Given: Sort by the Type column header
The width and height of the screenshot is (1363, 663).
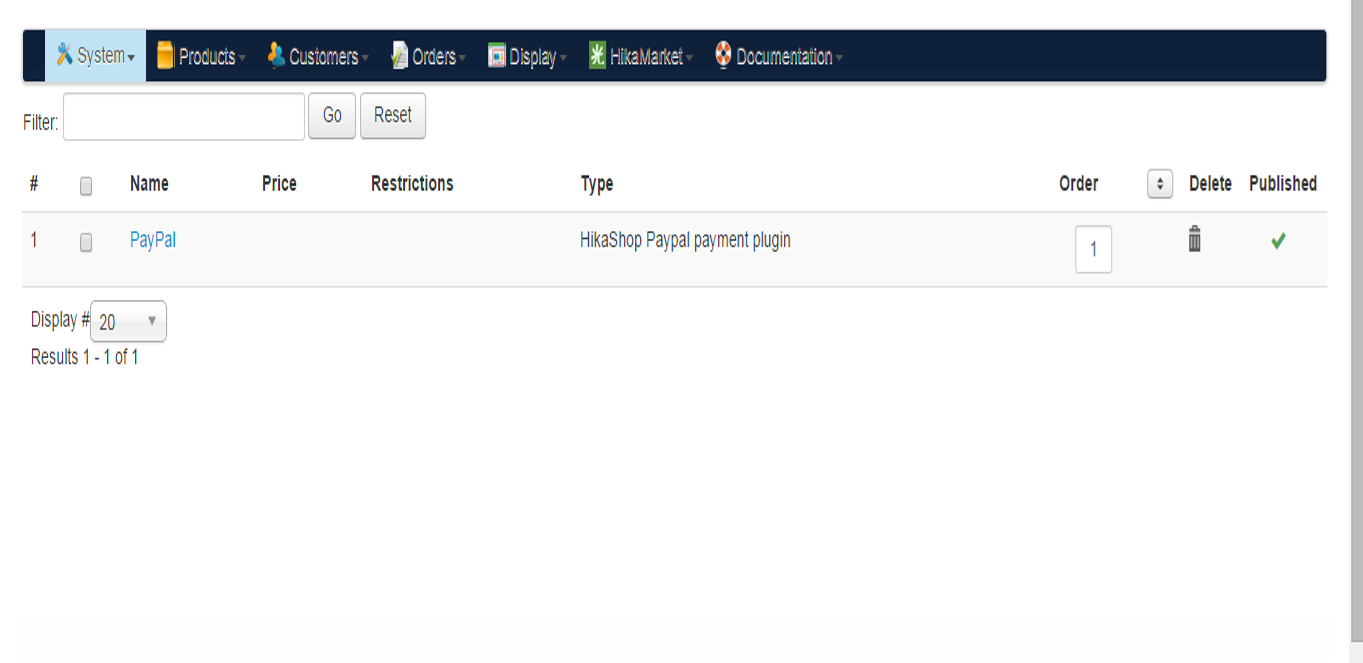Looking at the screenshot, I should 597,184.
